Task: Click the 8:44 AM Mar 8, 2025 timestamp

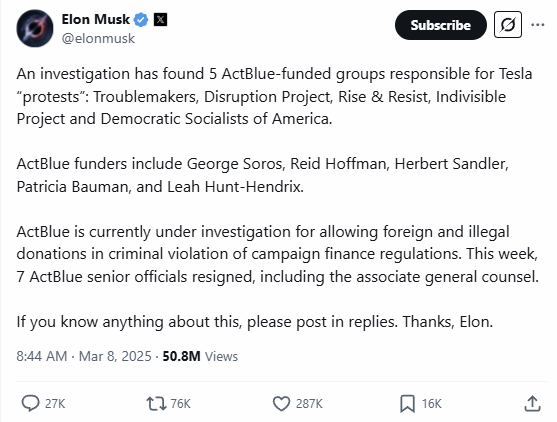Action: 84,356
